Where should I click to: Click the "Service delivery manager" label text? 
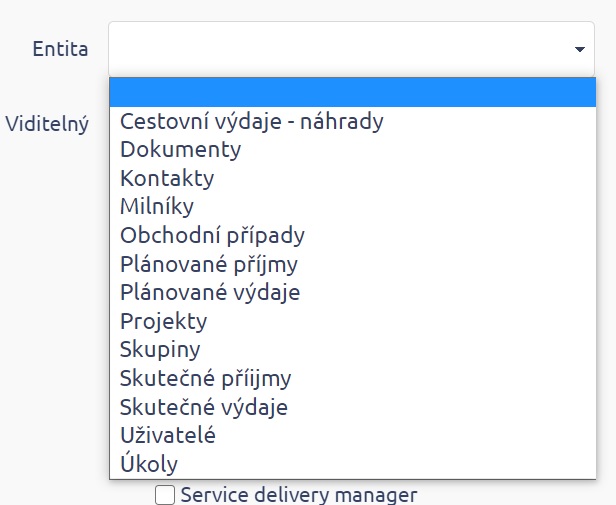tap(298, 494)
